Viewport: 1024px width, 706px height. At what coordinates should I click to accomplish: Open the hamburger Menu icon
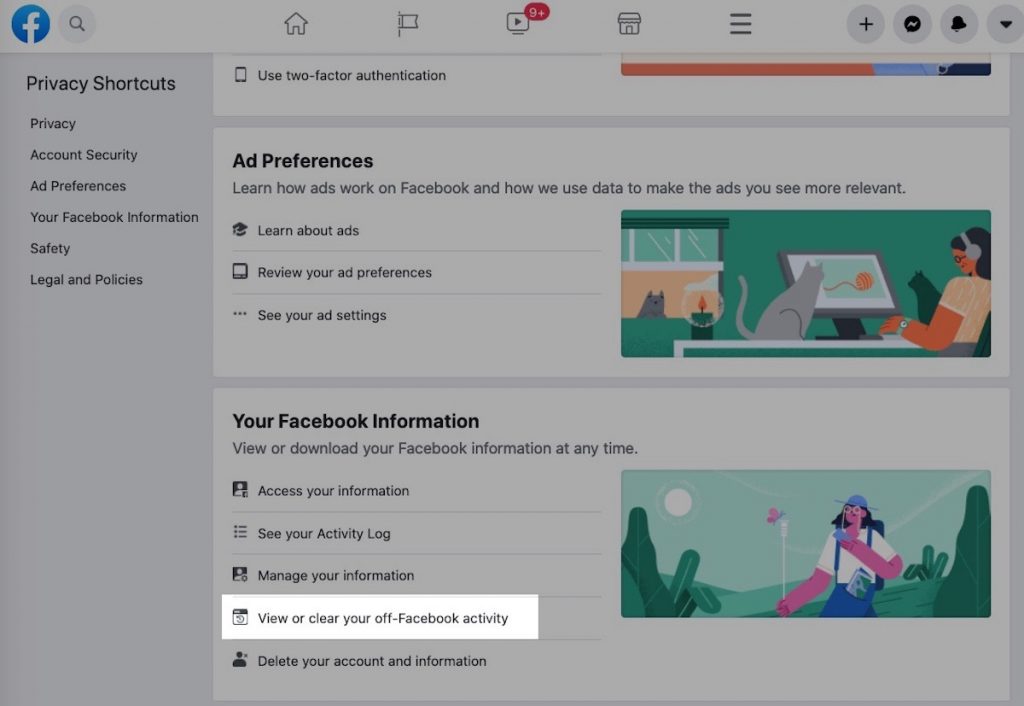click(739, 24)
